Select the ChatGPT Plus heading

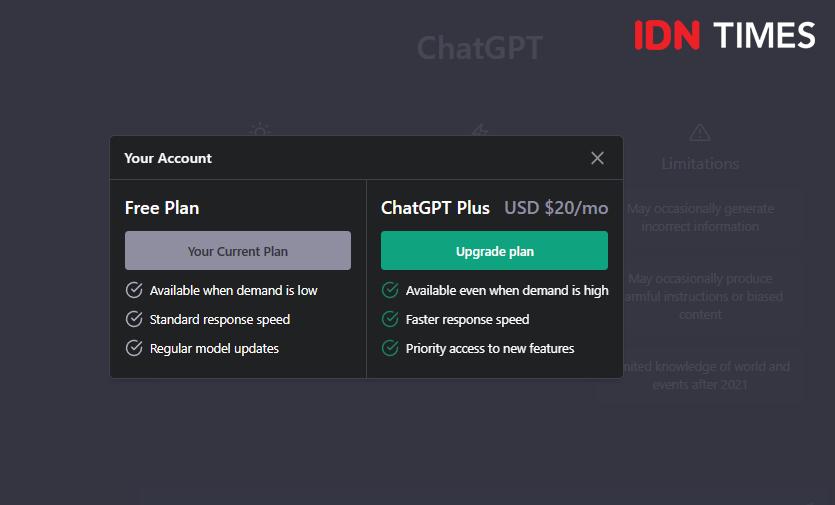click(x=435, y=208)
